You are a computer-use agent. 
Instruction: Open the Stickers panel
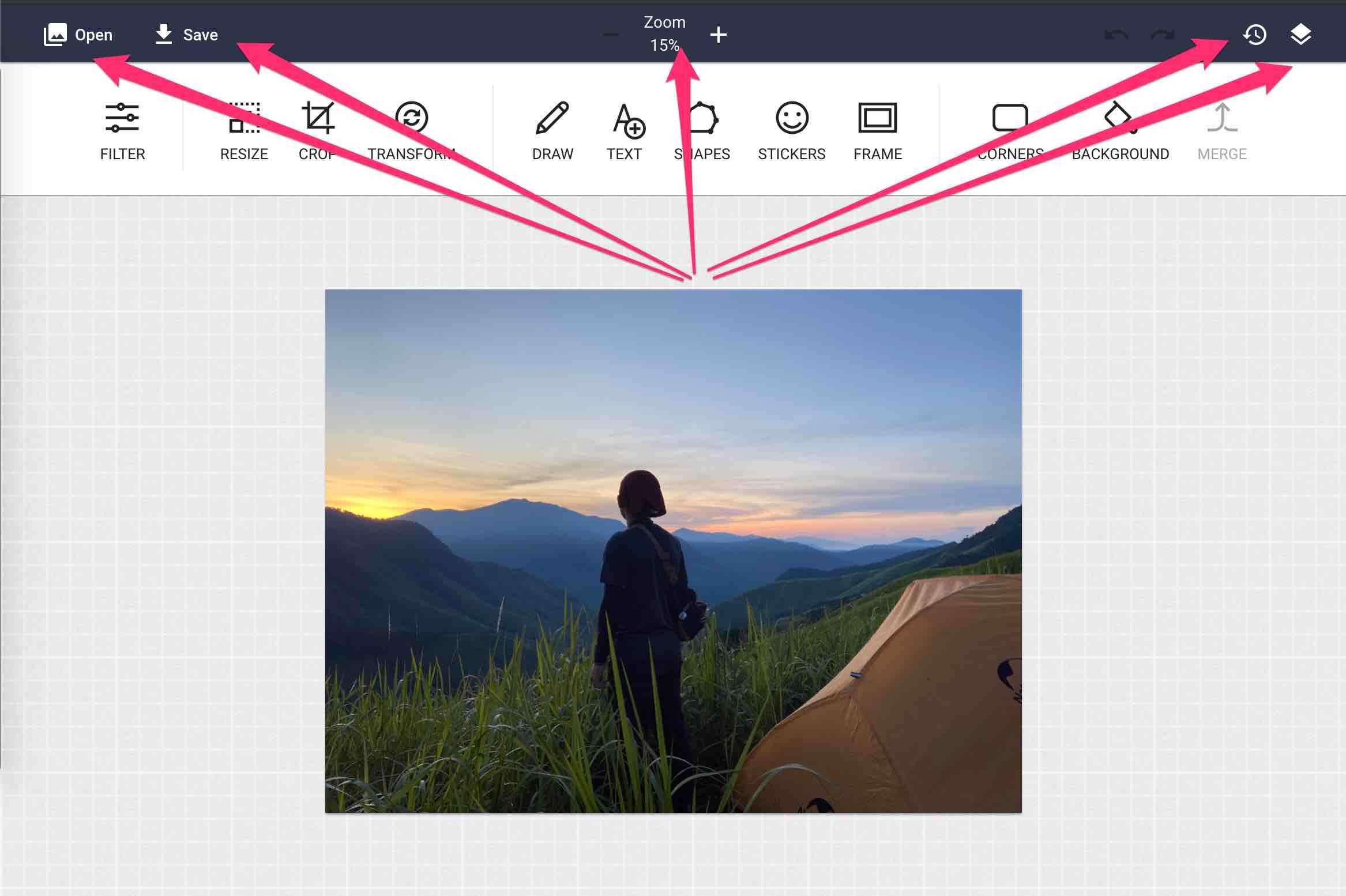(x=792, y=132)
